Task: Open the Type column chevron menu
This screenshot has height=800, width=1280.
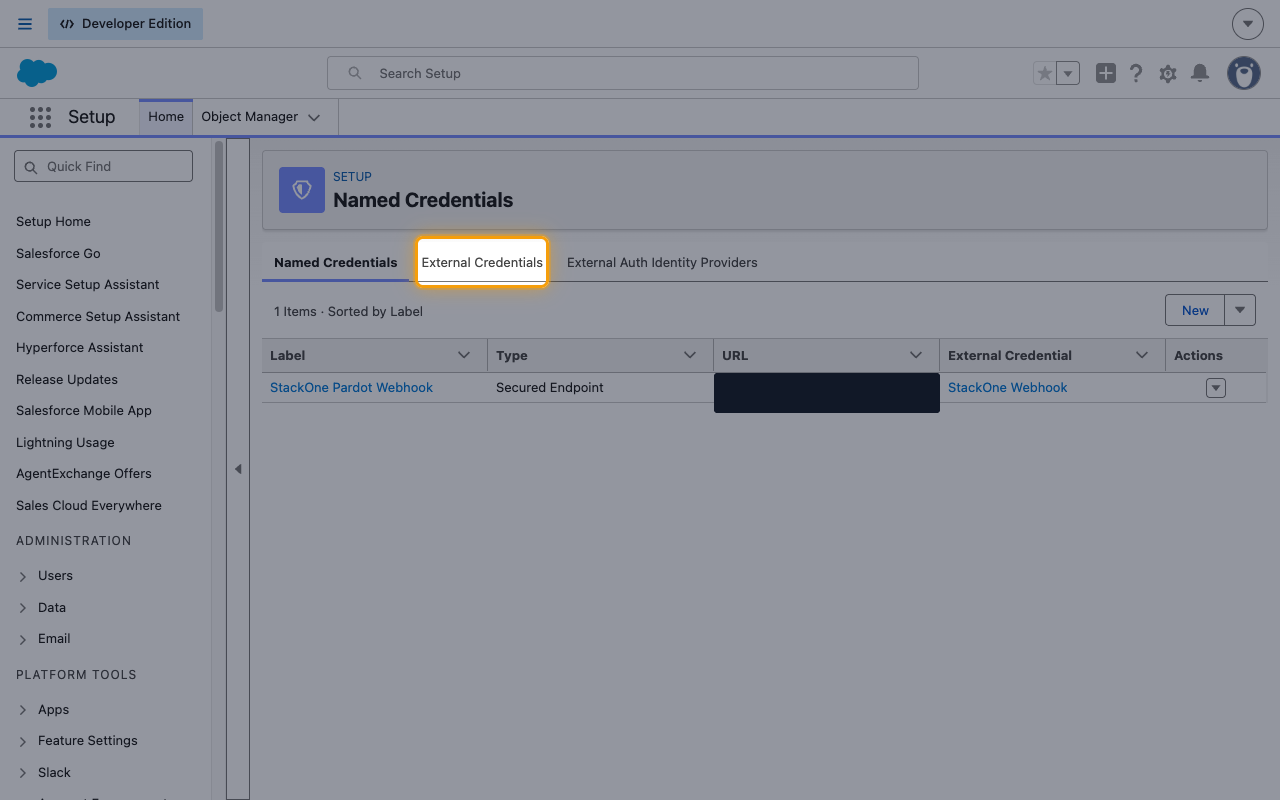Action: [x=690, y=355]
